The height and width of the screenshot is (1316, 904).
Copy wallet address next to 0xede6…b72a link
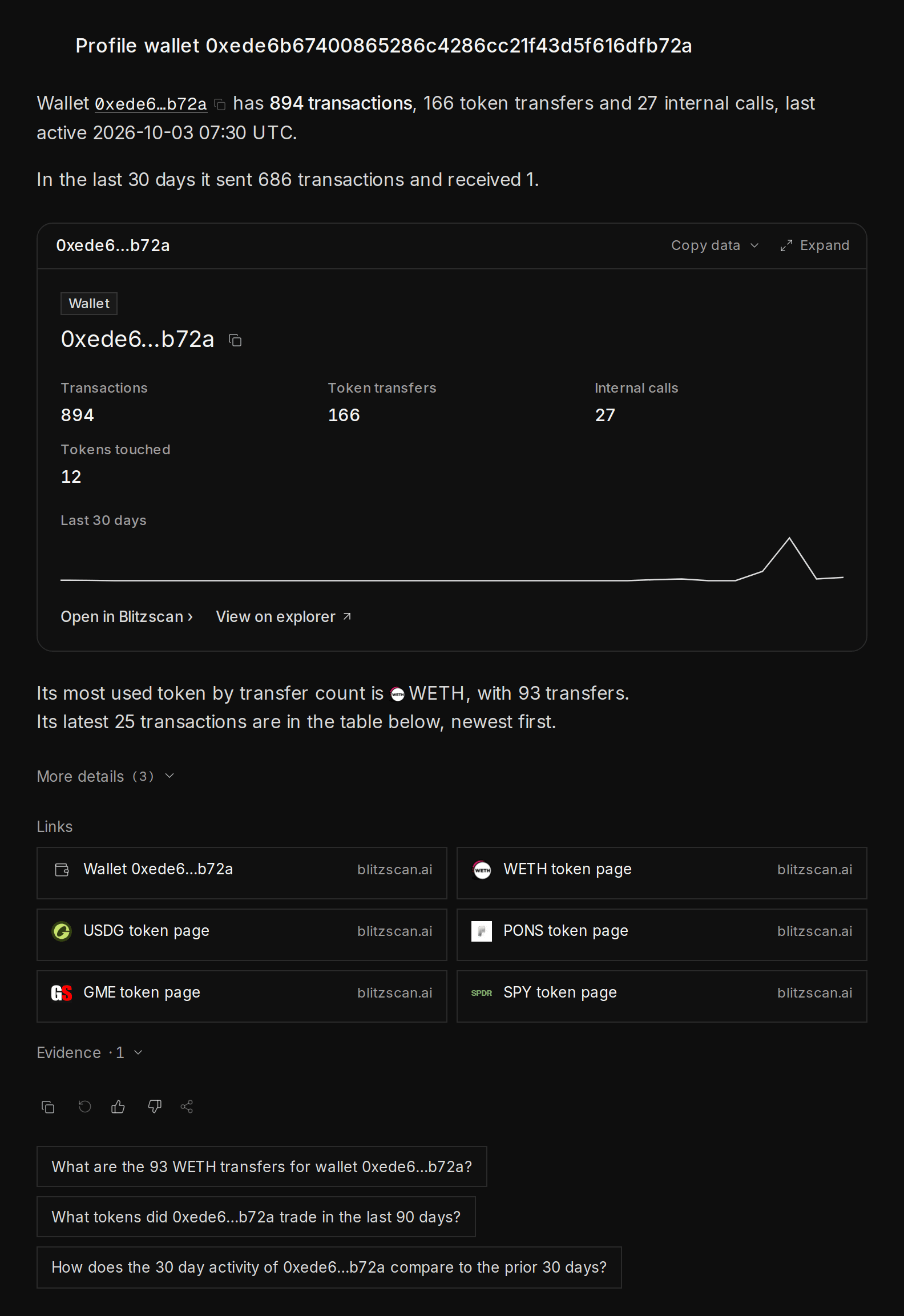(x=220, y=104)
